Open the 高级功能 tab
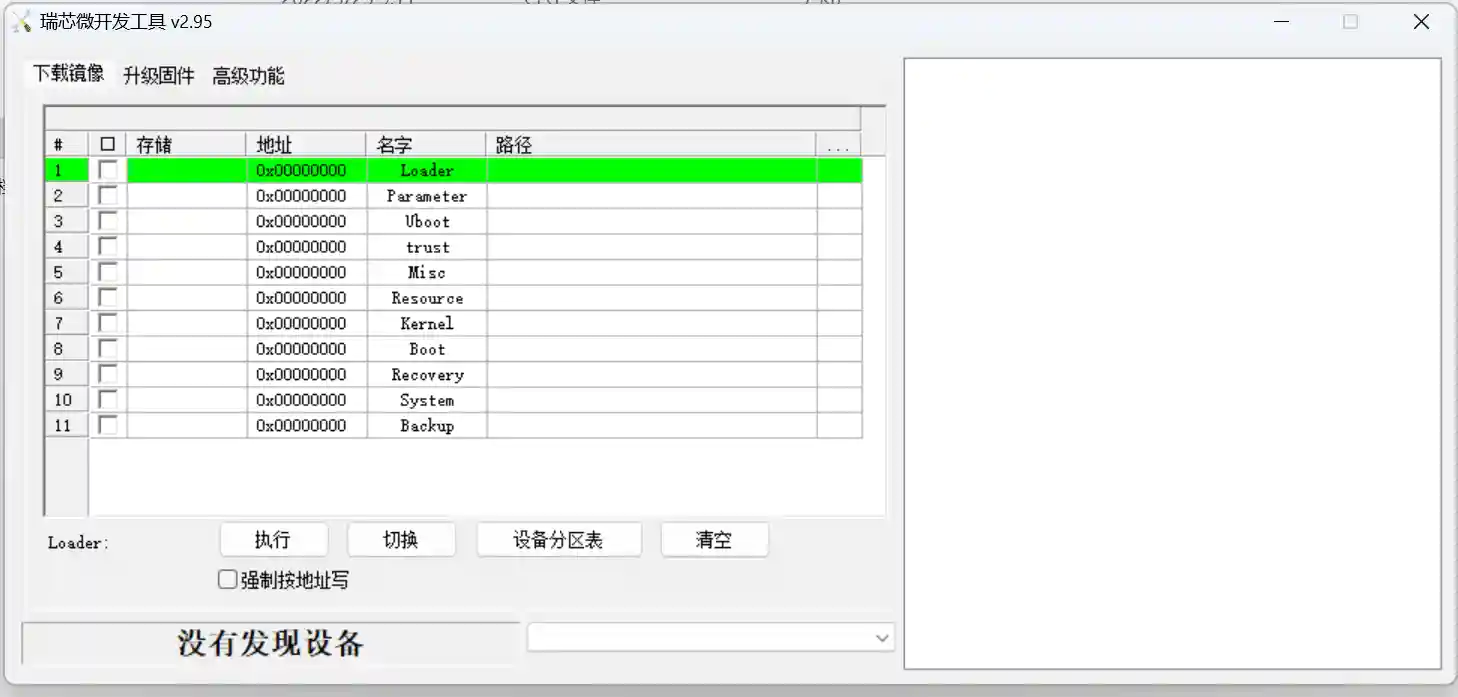 [x=248, y=76]
